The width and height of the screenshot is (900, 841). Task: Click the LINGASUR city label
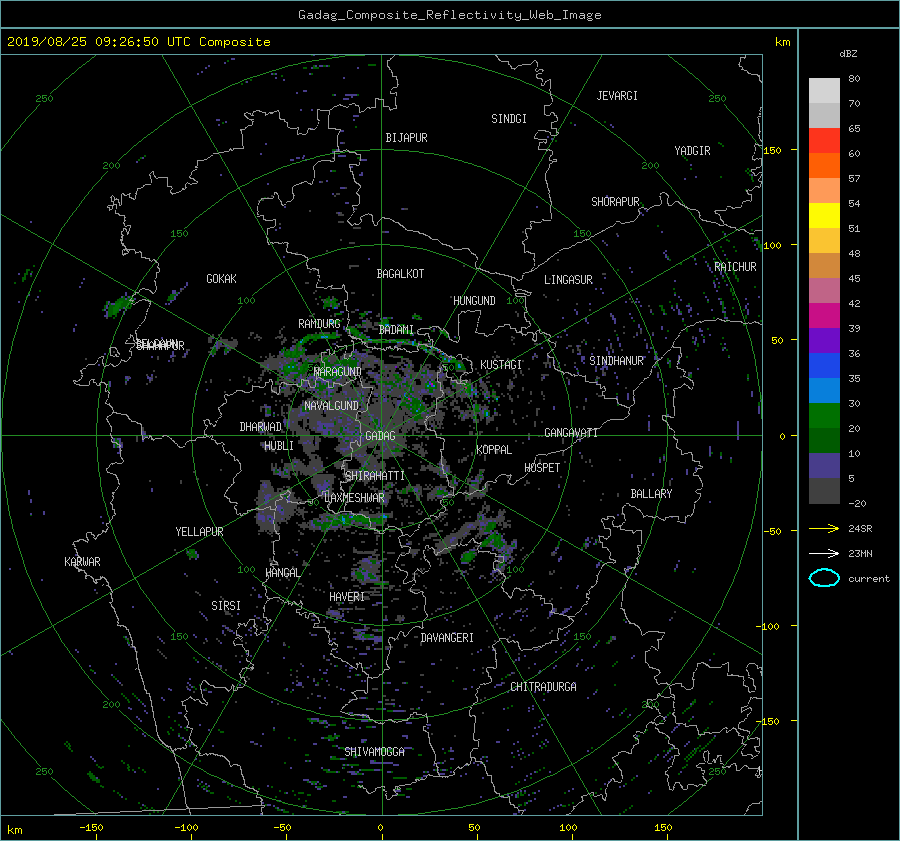click(x=568, y=280)
